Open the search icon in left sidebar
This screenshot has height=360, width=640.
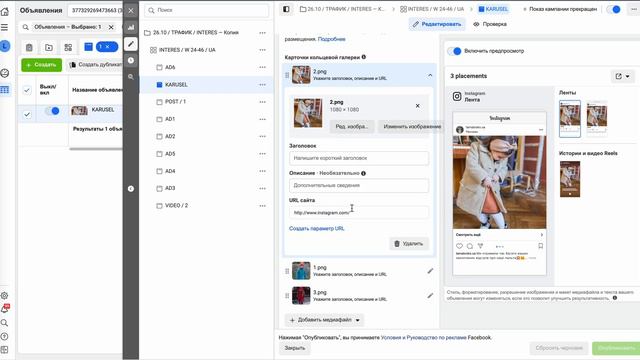pyautogui.click(x=4, y=323)
